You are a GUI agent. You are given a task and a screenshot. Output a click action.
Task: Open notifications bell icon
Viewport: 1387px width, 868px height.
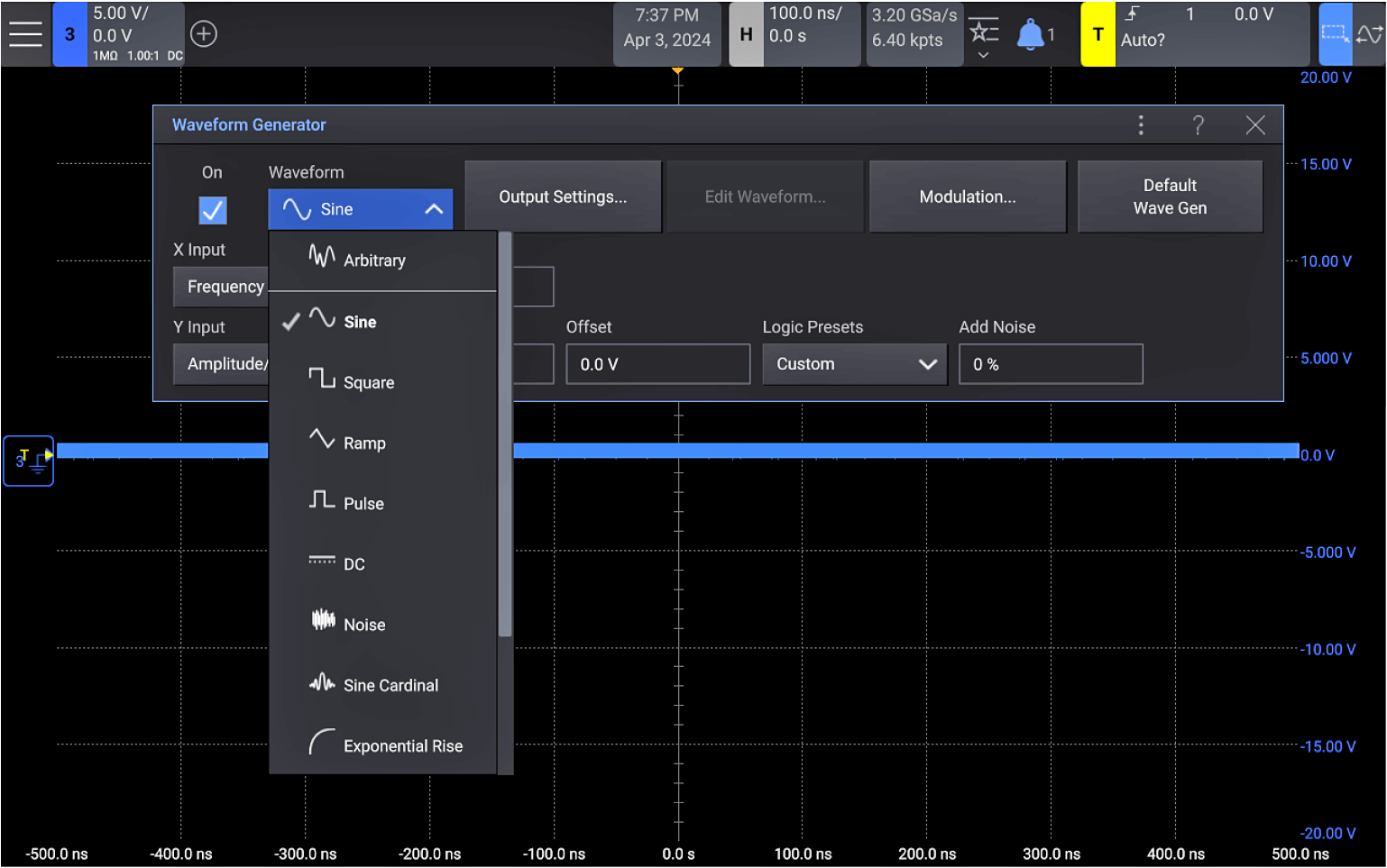click(x=1030, y=34)
